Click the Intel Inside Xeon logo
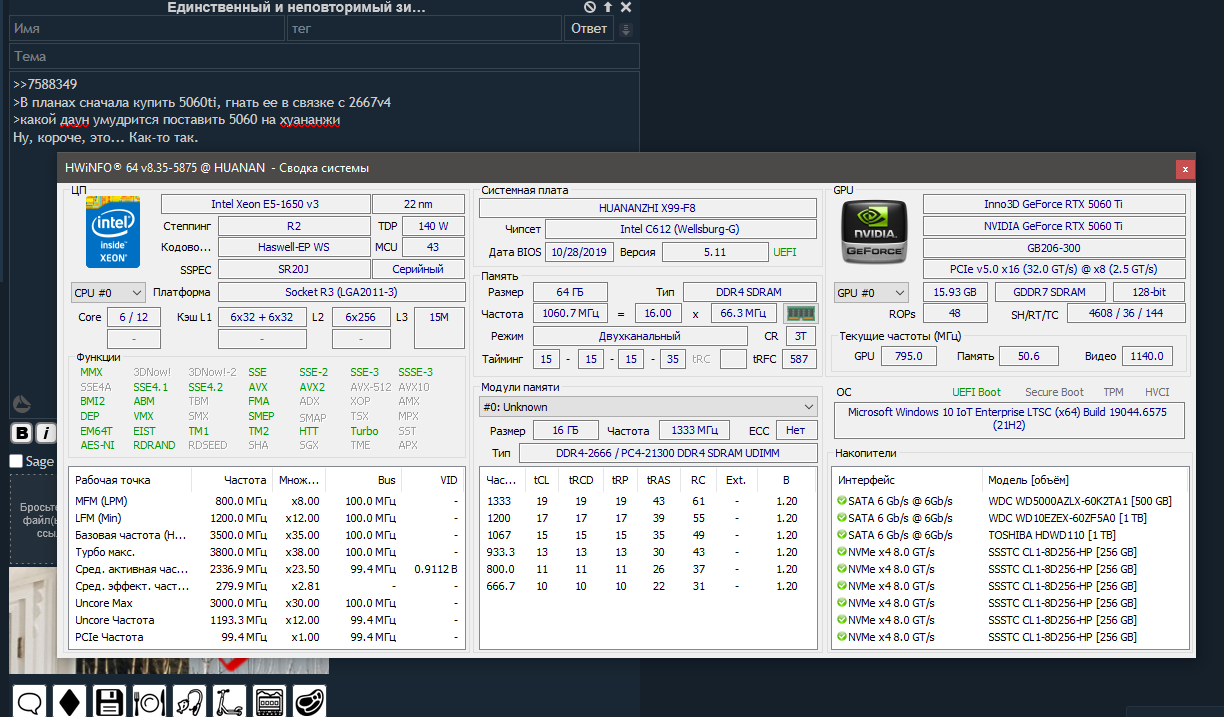Screen dimensions: 1224x717 click(x=113, y=232)
